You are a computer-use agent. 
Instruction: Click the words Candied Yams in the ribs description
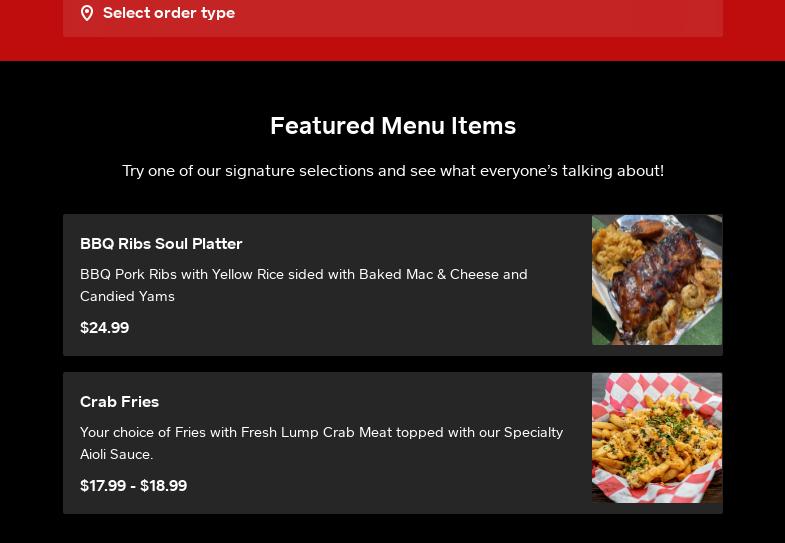tap(128, 296)
